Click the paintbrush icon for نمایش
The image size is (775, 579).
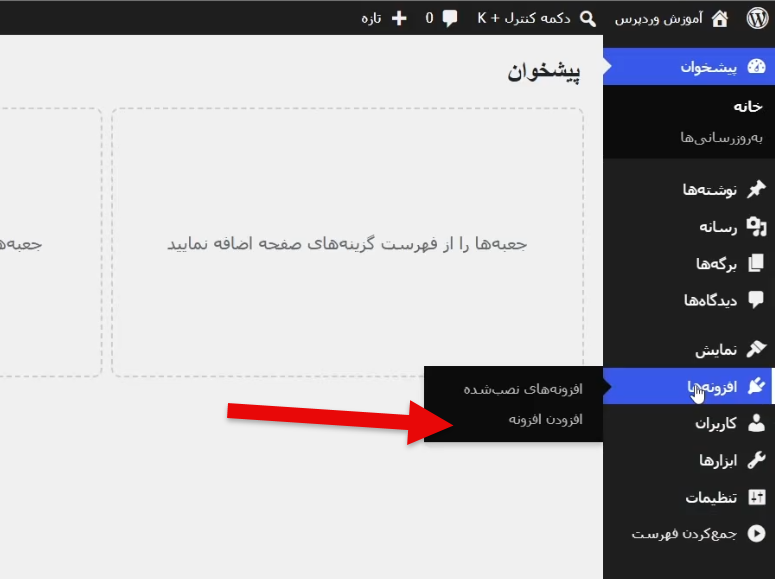click(x=756, y=349)
